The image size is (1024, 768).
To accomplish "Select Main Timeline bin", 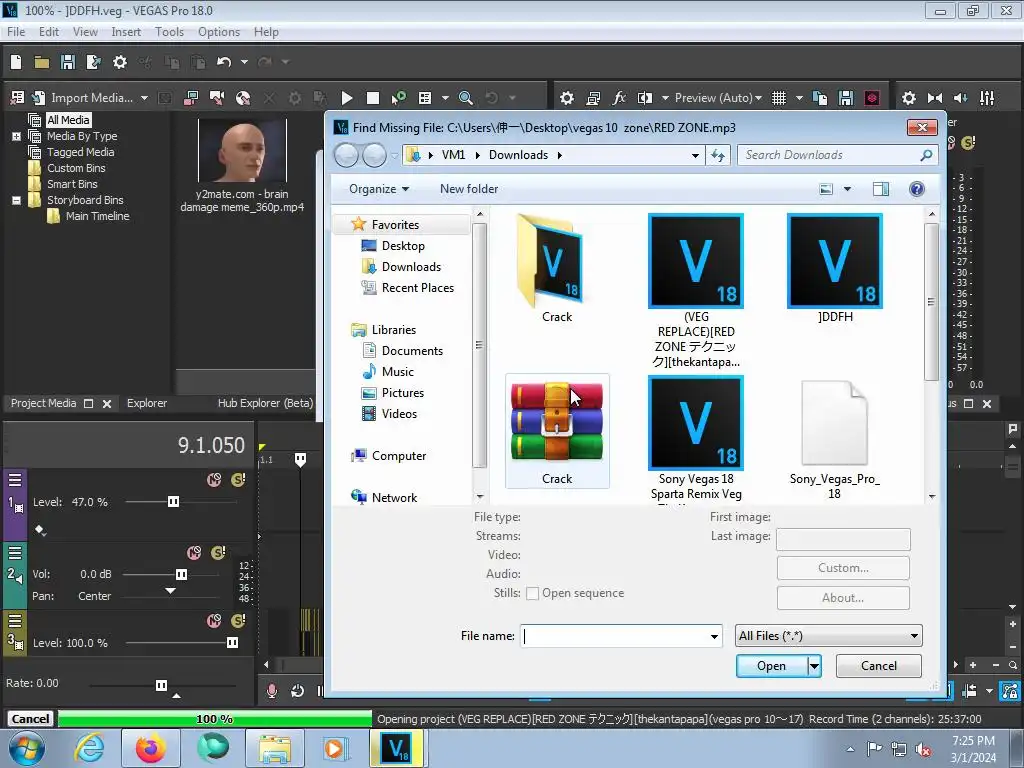I will [x=97, y=216].
